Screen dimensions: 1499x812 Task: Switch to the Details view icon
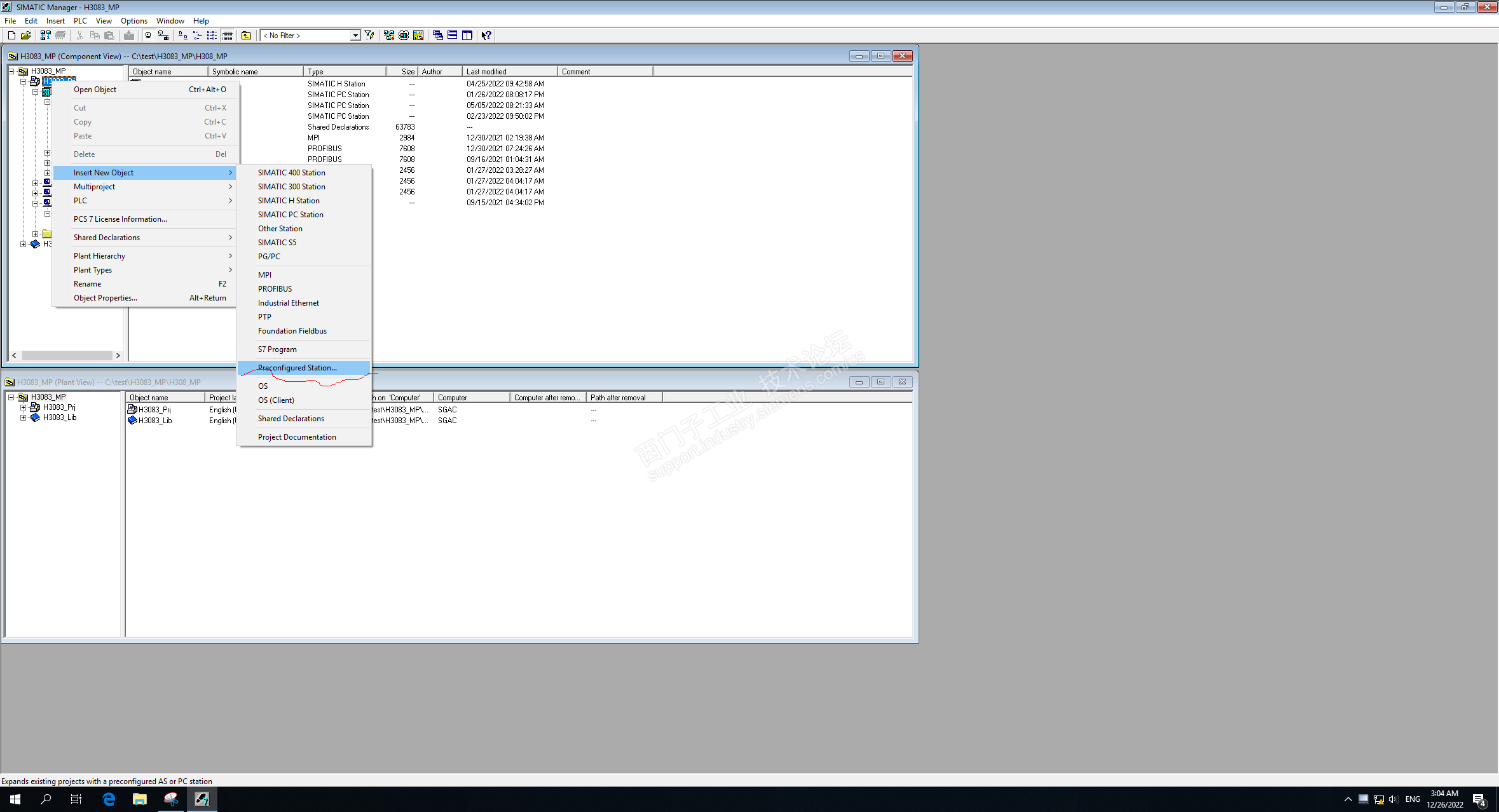tap(228, 36)
